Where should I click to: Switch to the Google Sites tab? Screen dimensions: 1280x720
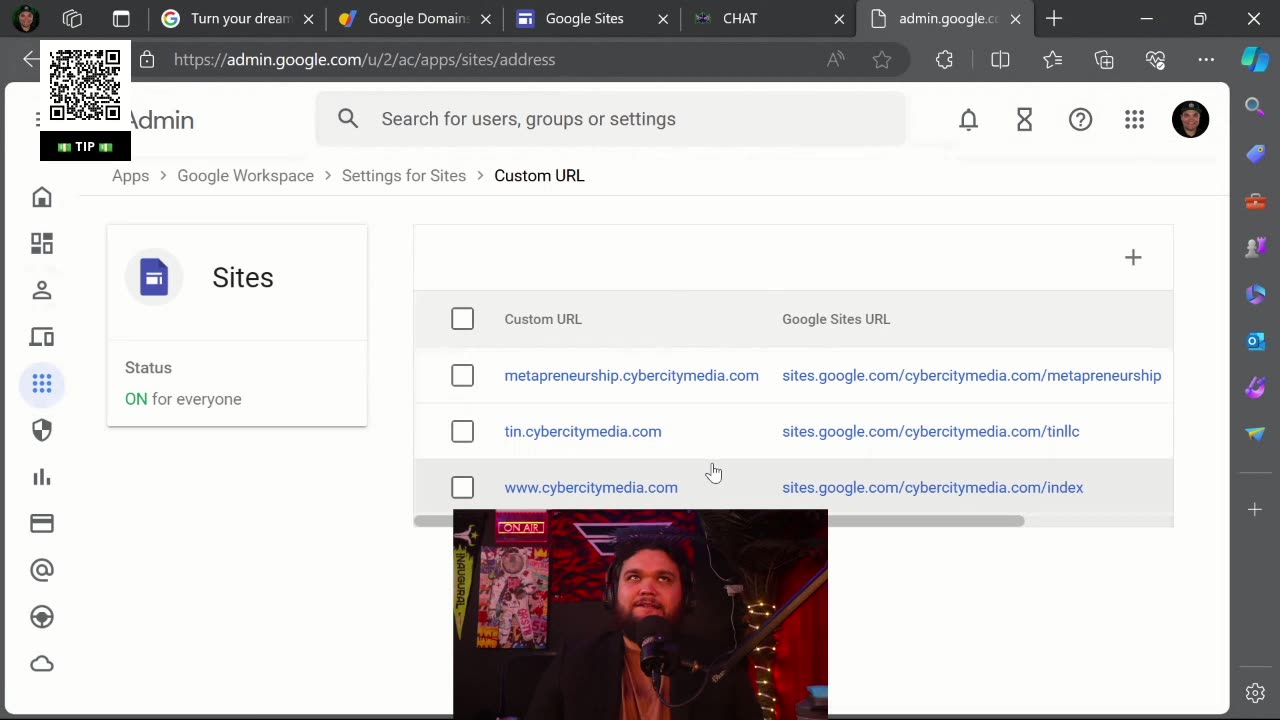(x=592, y=19)
